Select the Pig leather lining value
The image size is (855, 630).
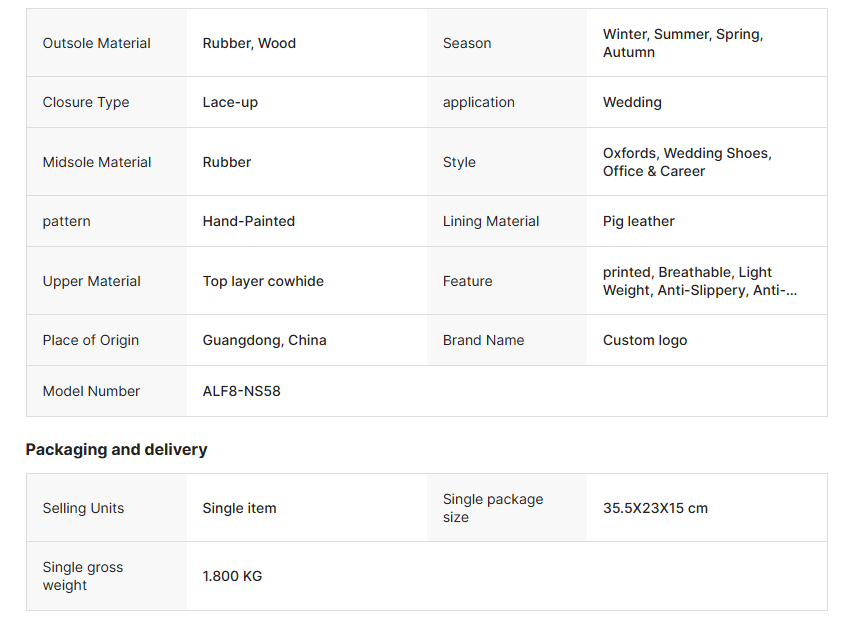pyautogui.click(x=639, y=221)
